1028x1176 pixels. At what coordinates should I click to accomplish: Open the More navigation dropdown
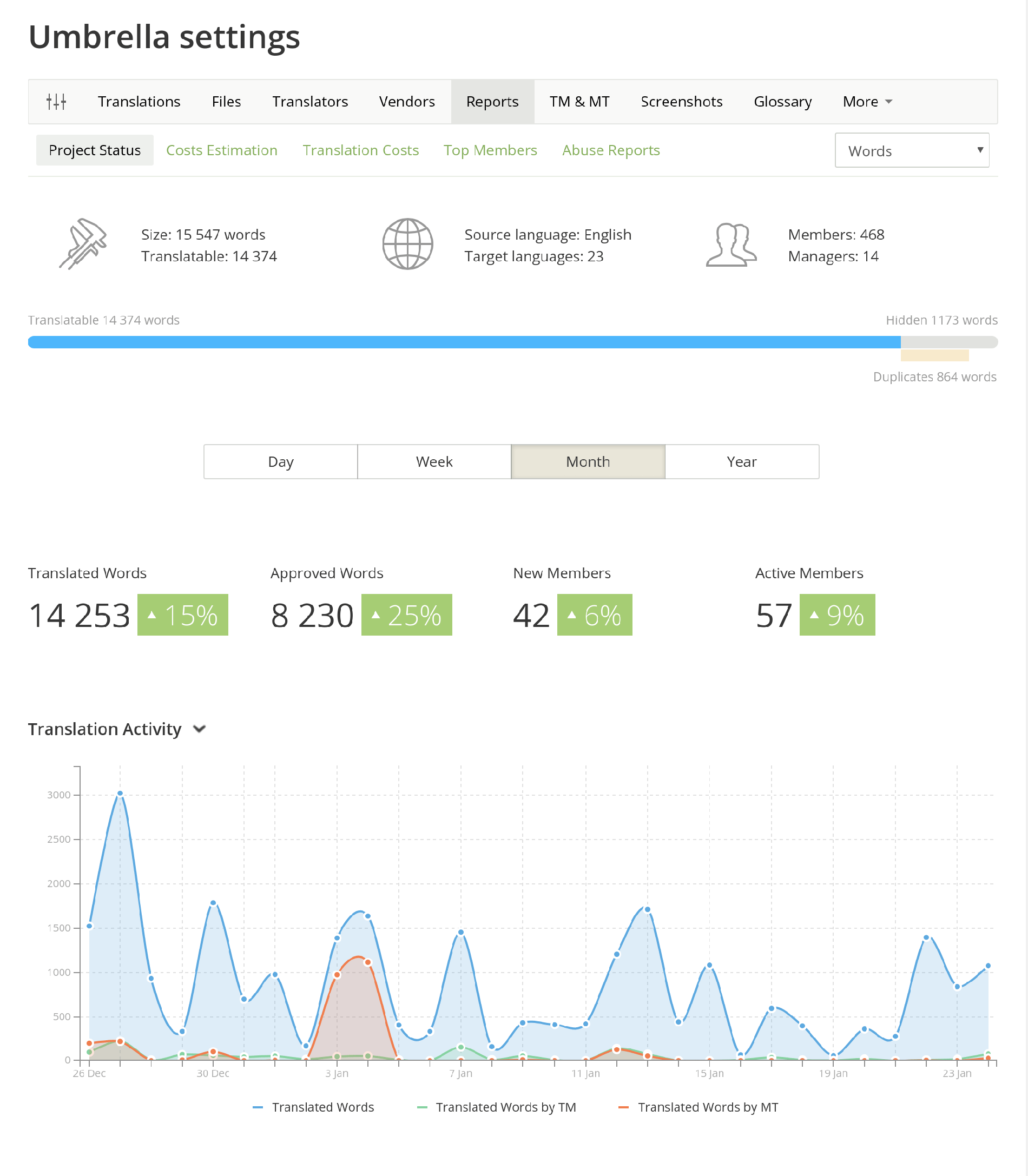click(866, 102)
